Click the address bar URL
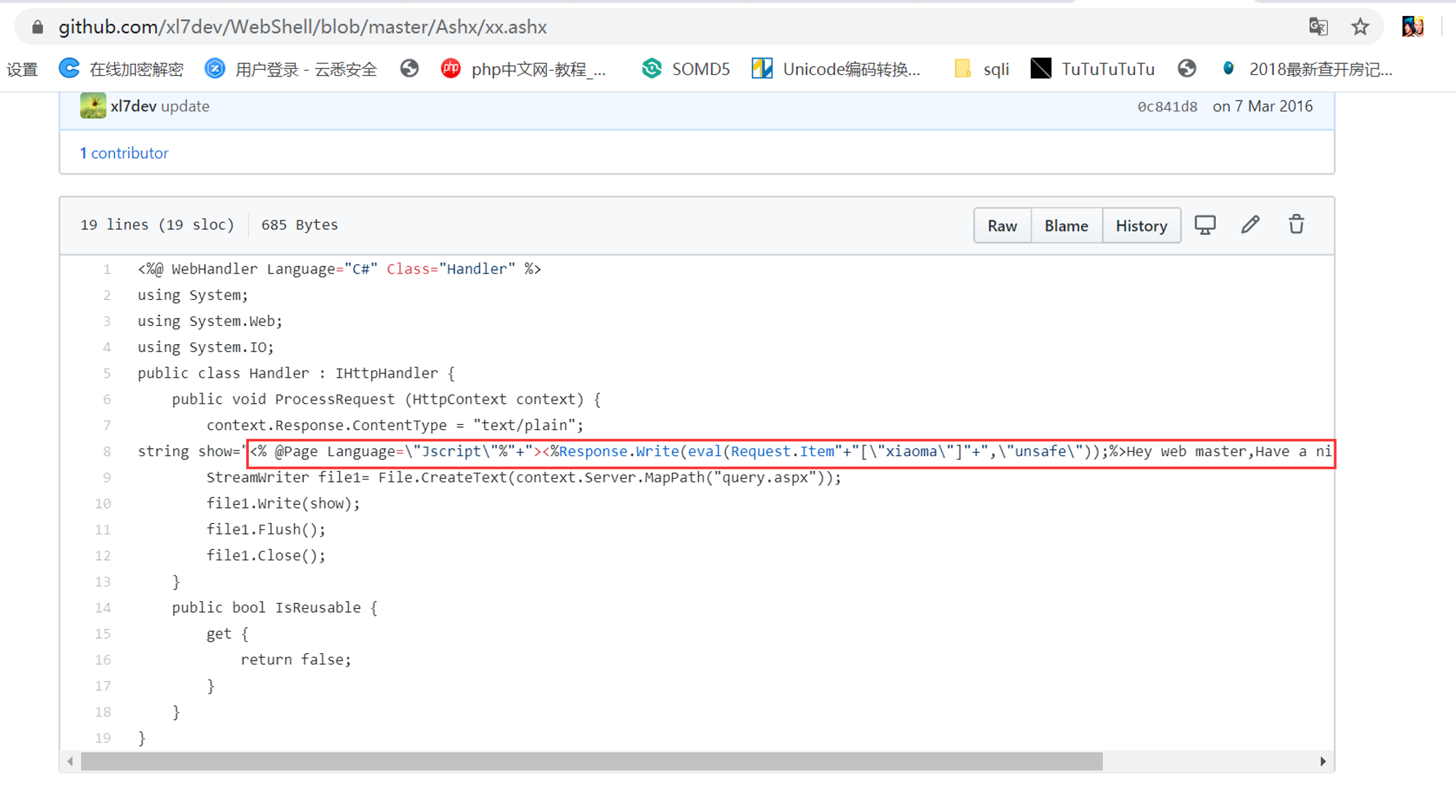 303,28
